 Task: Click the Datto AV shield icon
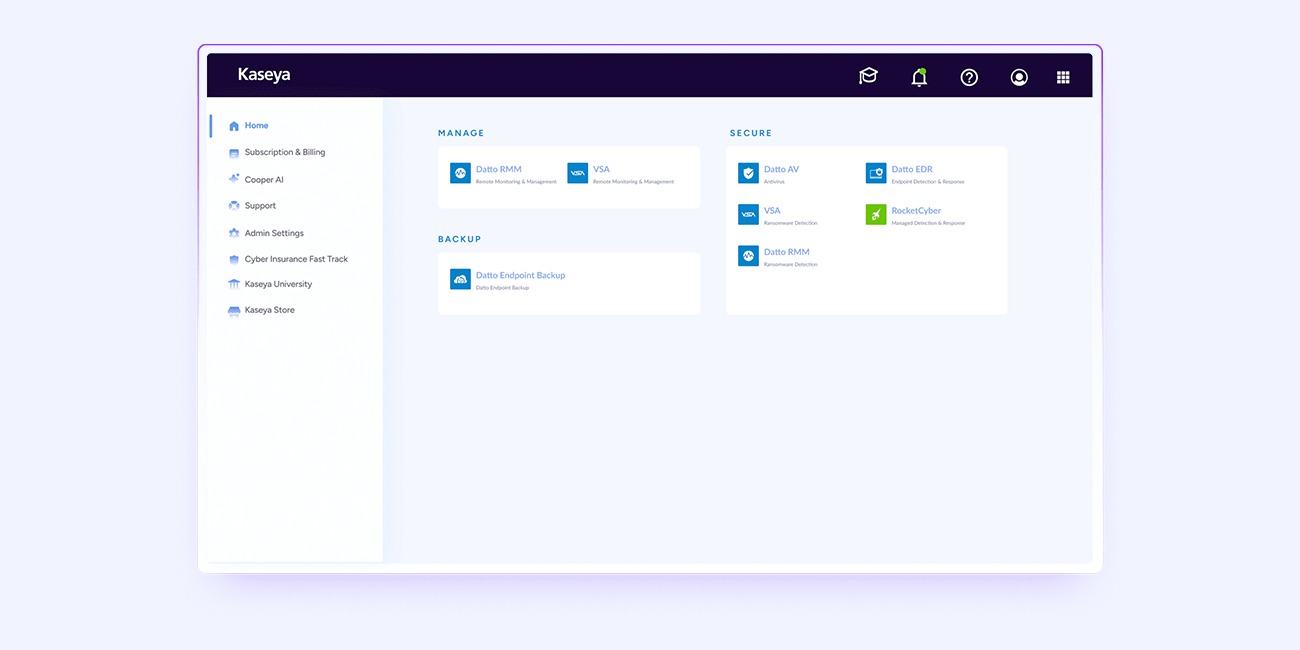(748, 173)
